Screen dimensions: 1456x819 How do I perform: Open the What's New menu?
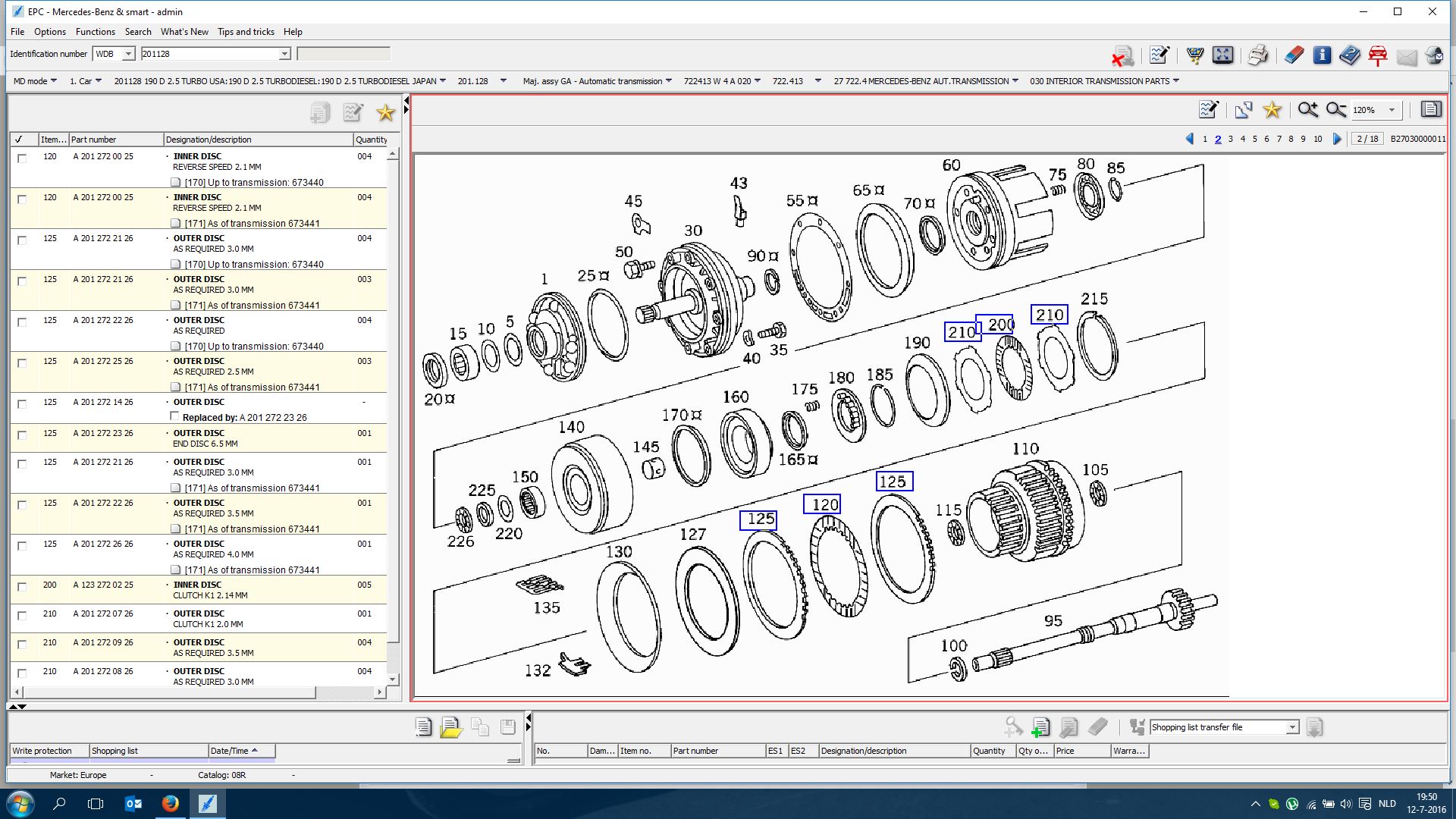pyautogui.click(x=184, y=32)
